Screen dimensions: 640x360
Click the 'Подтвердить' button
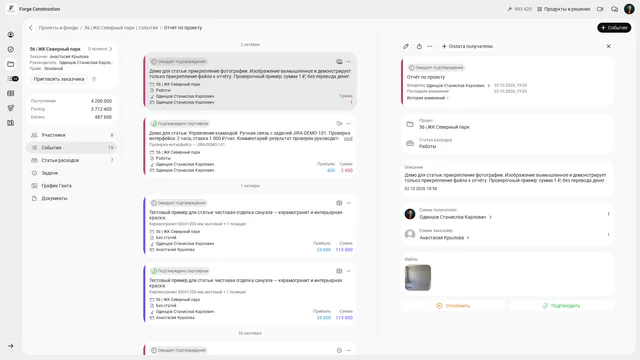561,306
